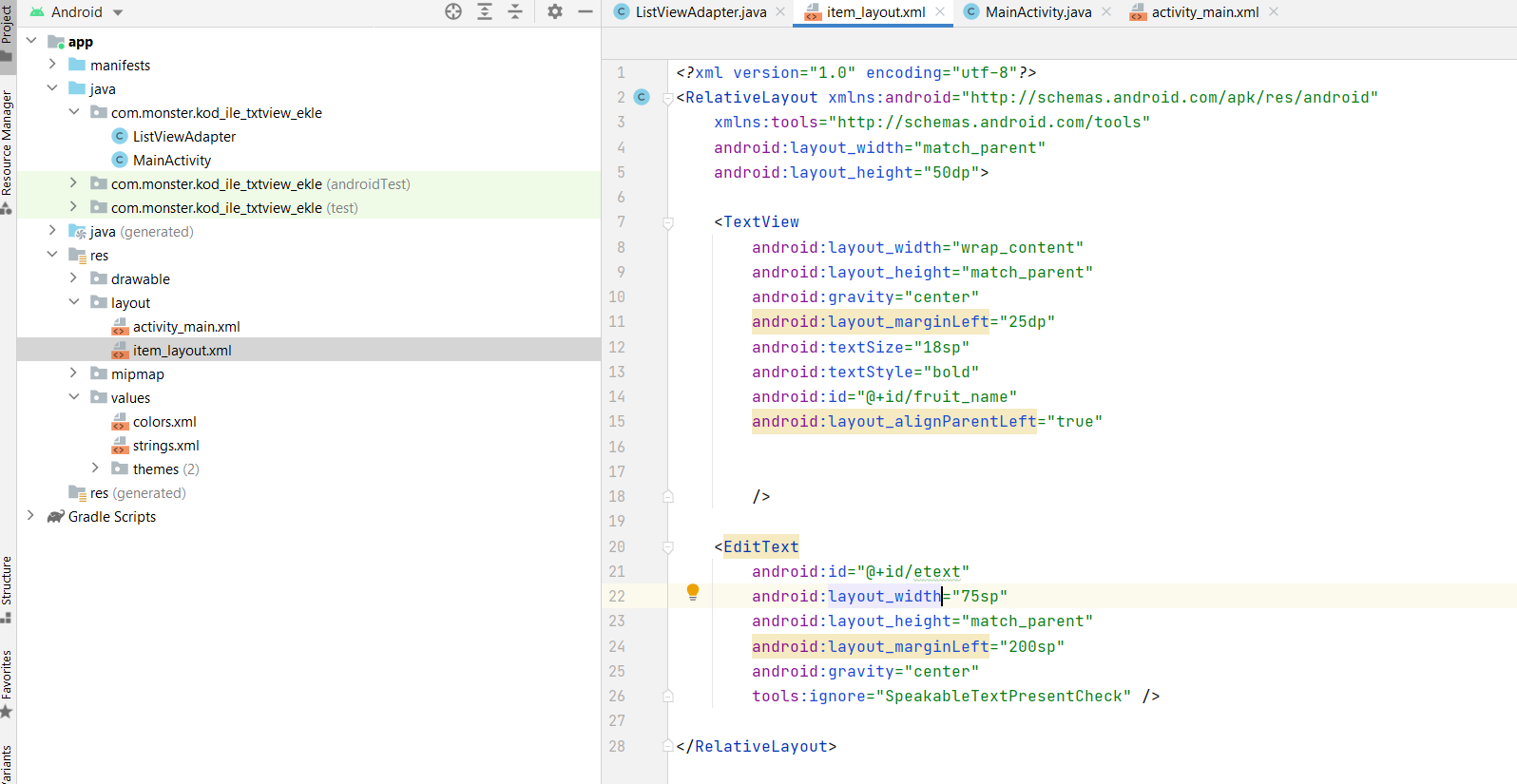Expand the manifests folder

(x=52, y=65)
